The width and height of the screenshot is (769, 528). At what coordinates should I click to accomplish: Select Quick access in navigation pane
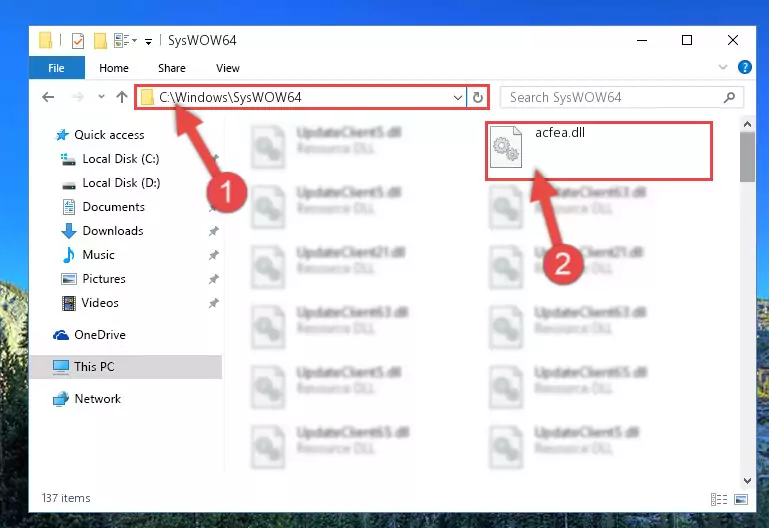tap(109, 135)
